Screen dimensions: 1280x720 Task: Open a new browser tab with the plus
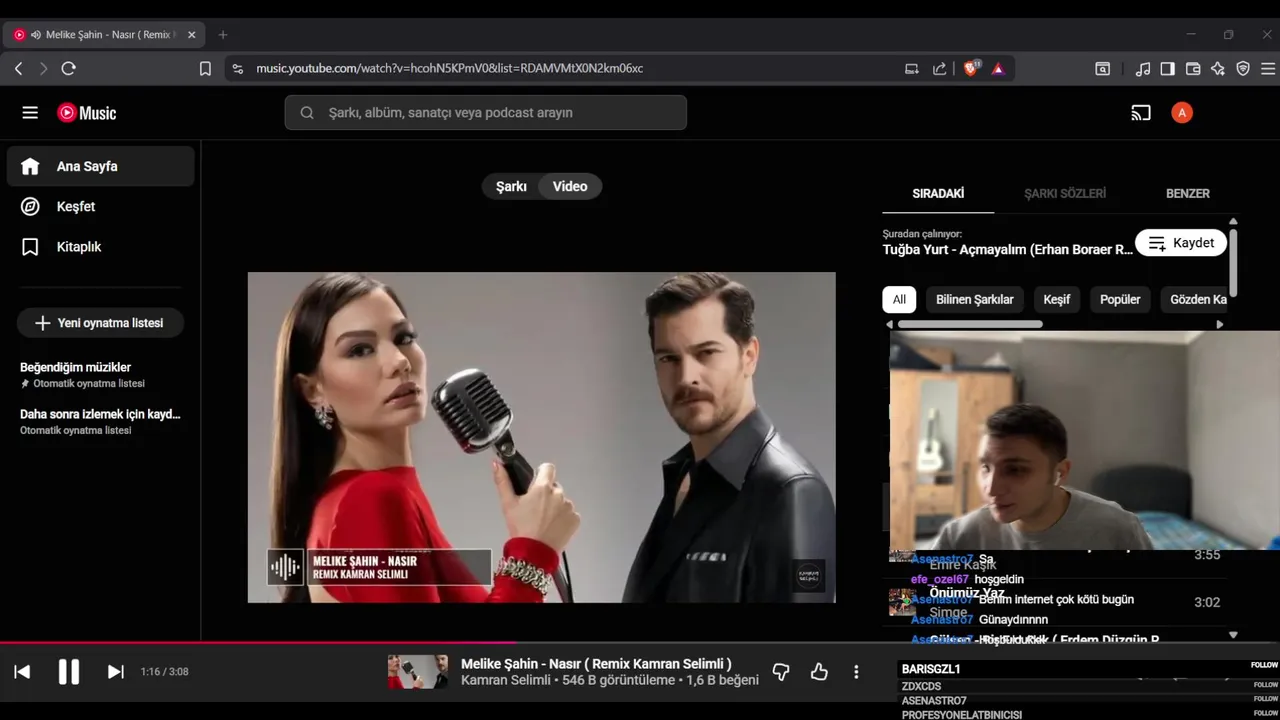tap(223, 34)
